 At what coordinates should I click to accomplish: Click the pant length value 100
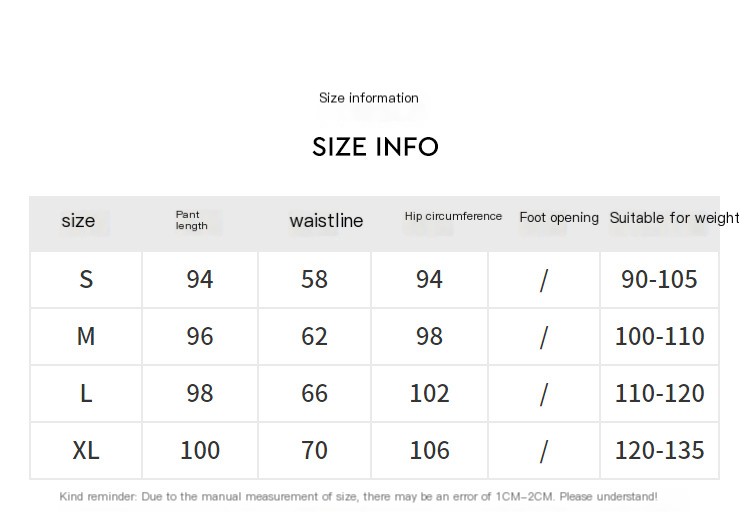click(200, 450)
